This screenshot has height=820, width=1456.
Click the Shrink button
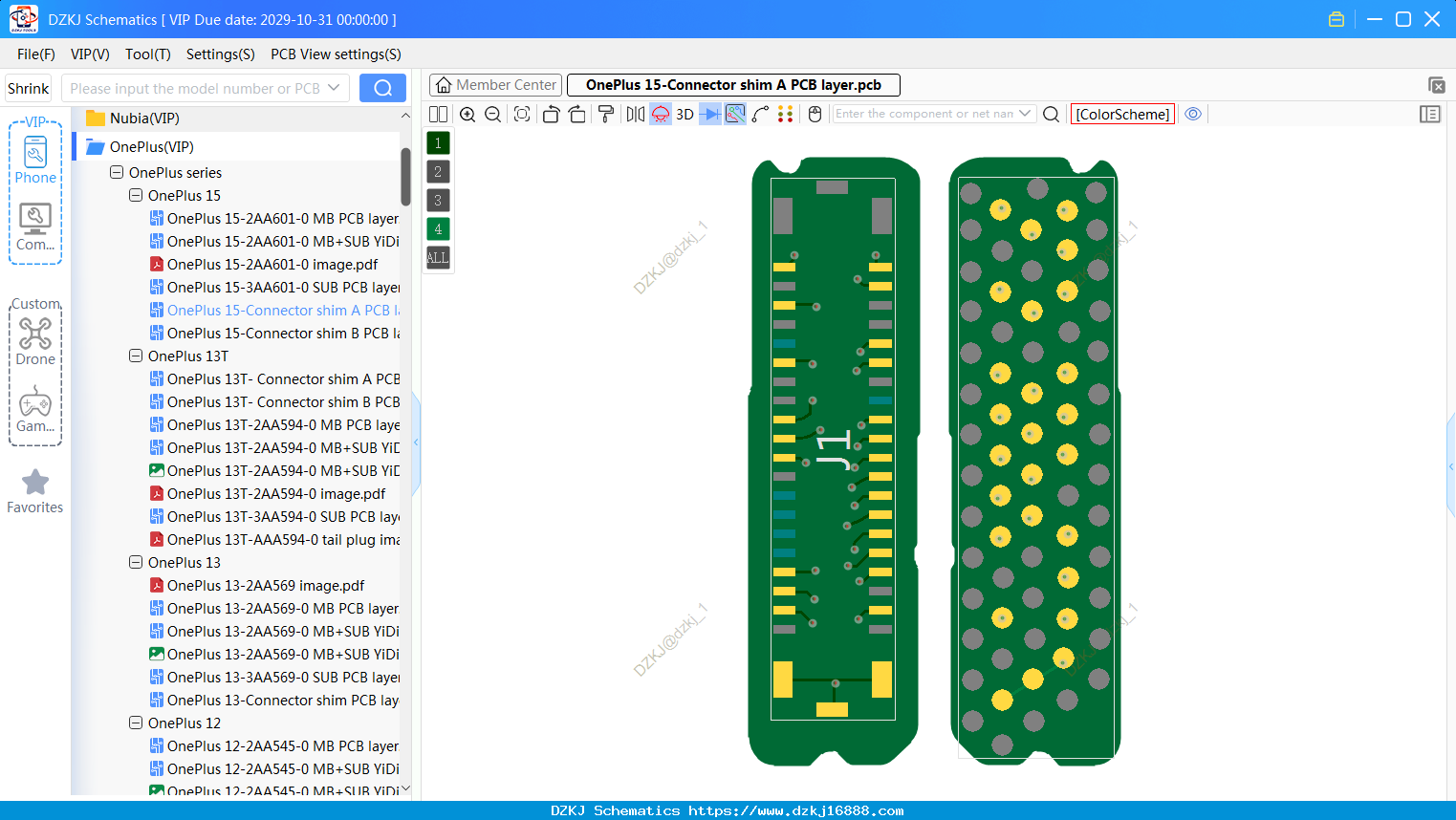29,88
